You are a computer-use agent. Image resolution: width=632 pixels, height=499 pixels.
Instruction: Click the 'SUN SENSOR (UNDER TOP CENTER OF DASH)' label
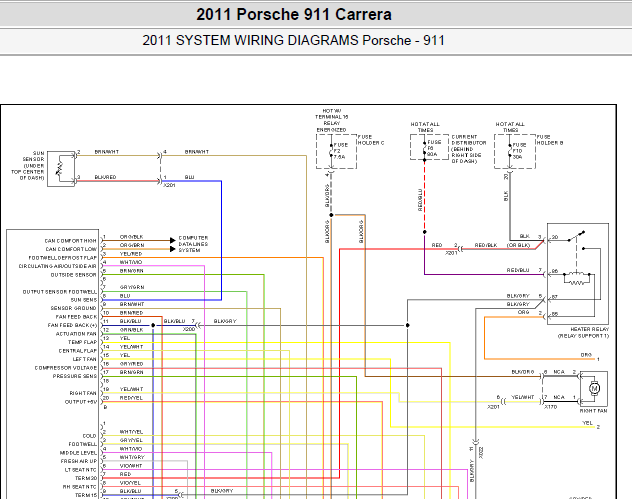[x=28, y=166]
